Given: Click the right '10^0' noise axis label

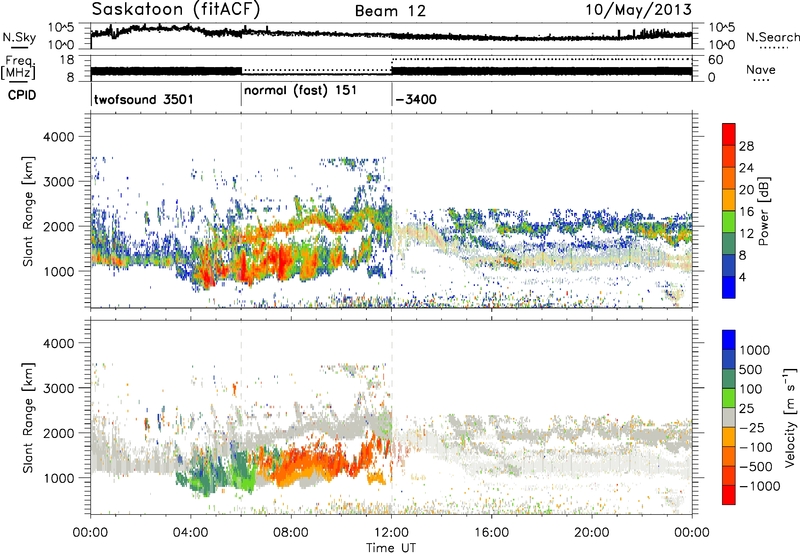Looking at the screenshot, I should click(x=721, y=45).
